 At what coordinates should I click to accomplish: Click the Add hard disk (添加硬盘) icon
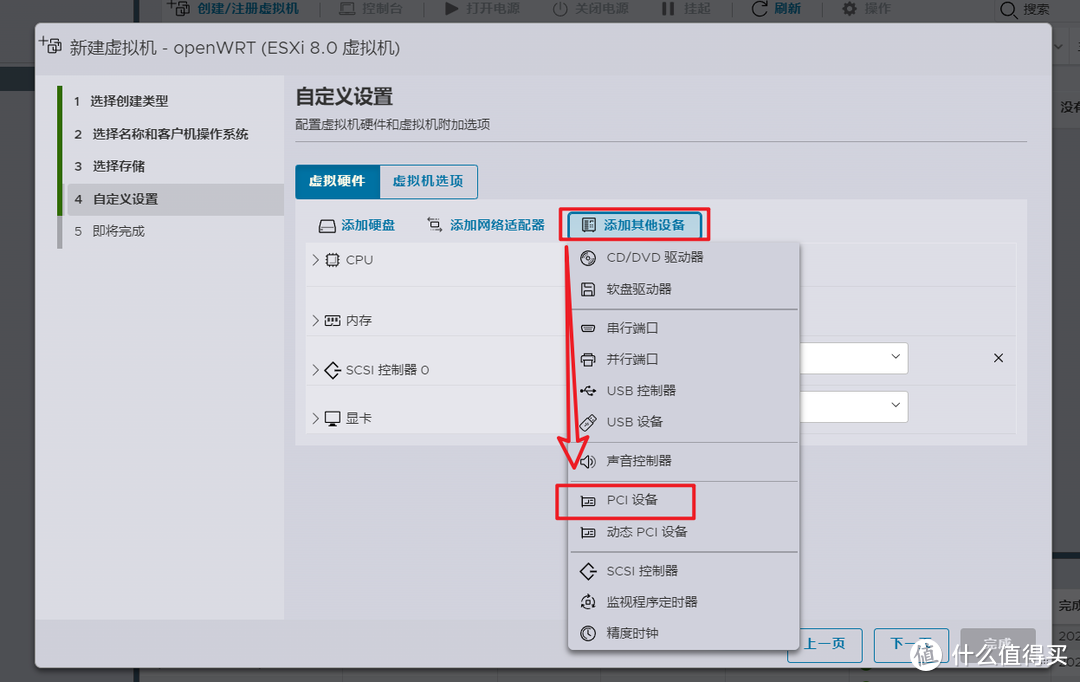click(327, 226)
